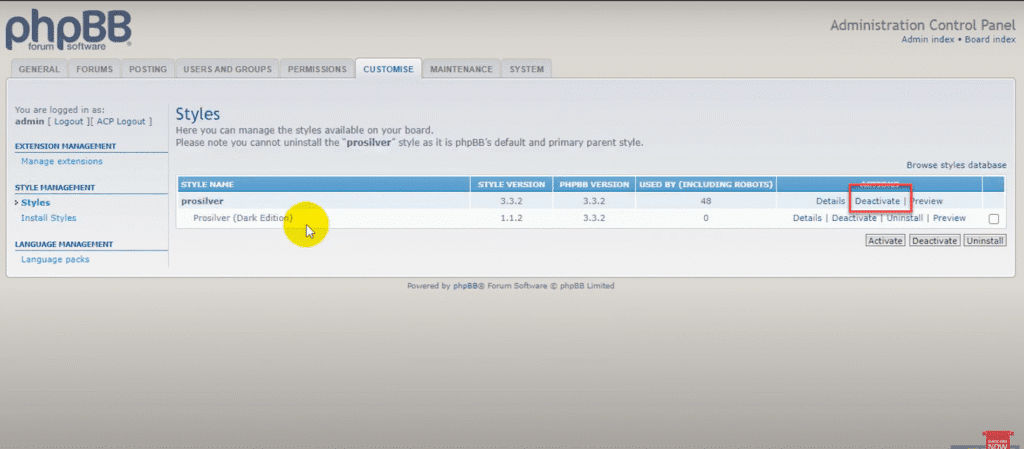Switch to the Forums tab
The height and width of the screenshot is (449, 1024).
click(x=94, y=69)
